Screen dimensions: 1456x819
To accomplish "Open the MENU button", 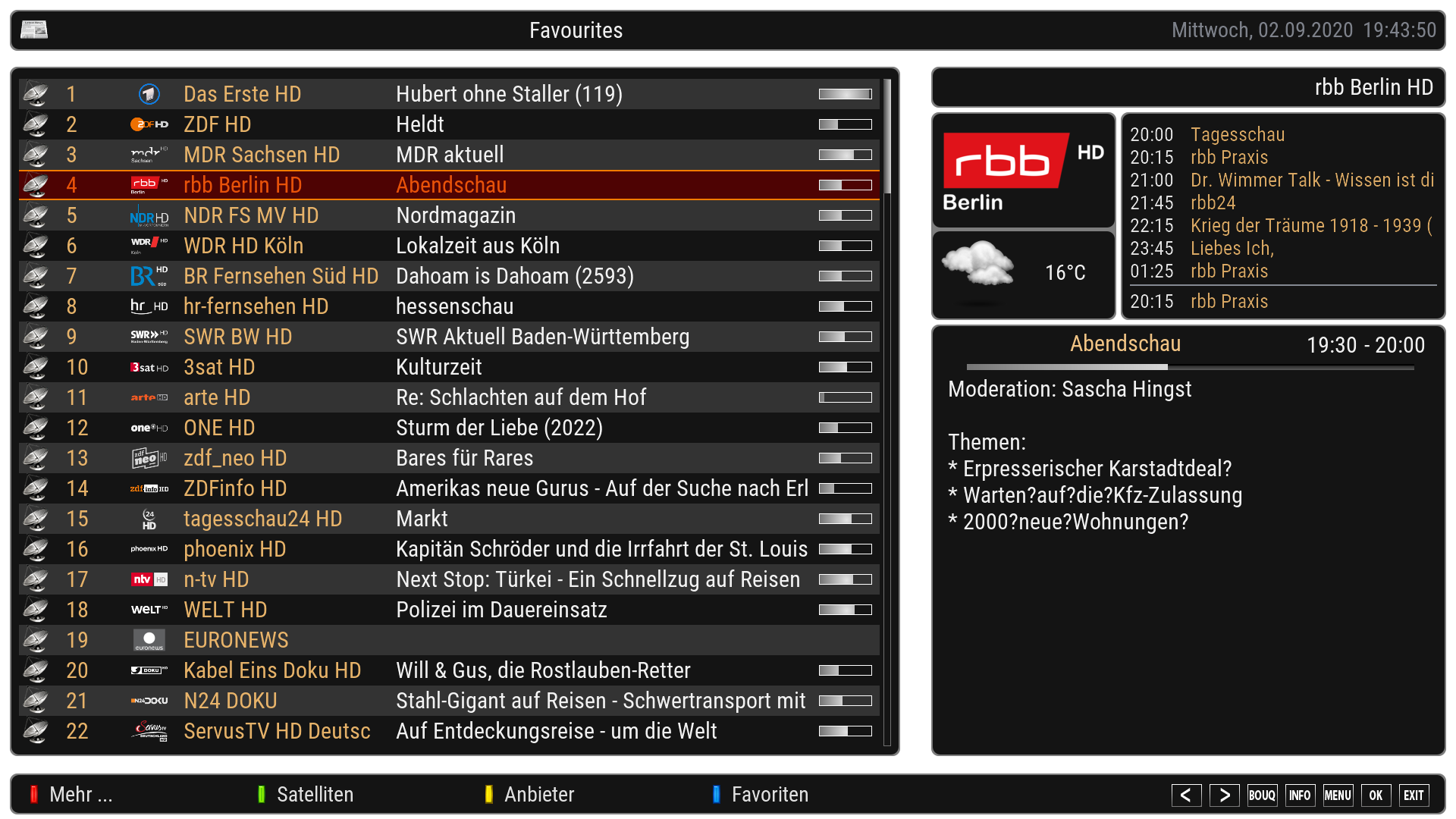I will coord(1338,795).
